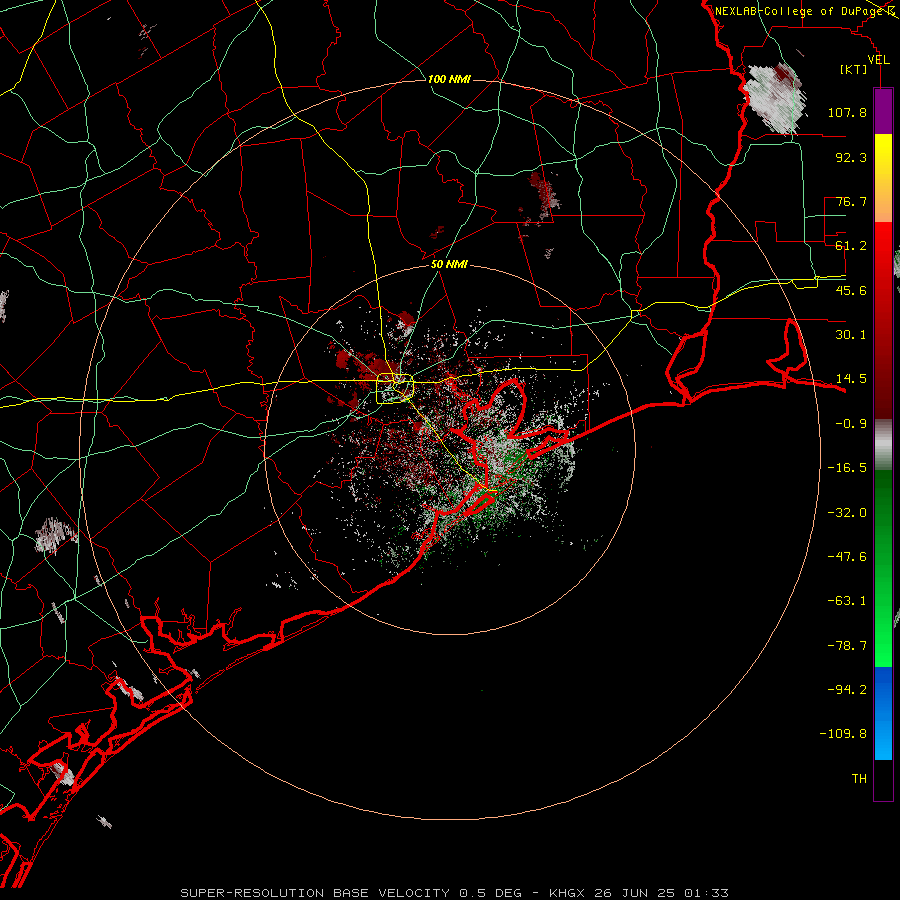Select the green segment of color bar
Viewport: 900px width, 900px height.
883,568
